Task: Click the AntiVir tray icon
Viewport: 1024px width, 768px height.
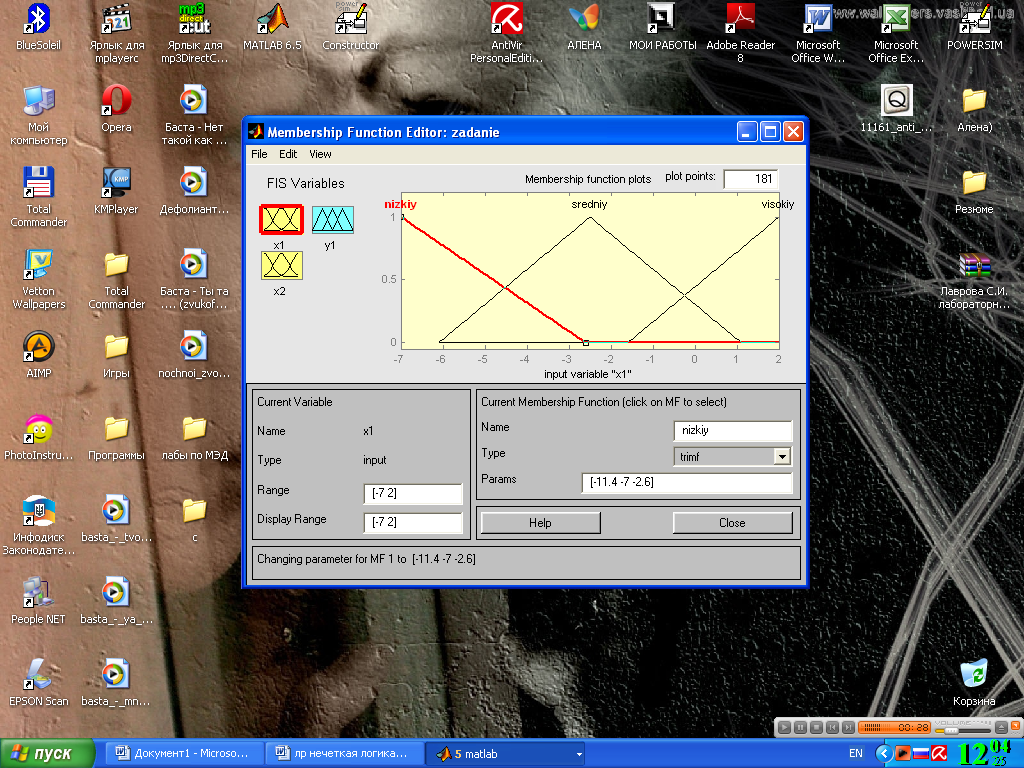Action: (x=939, y=754)
